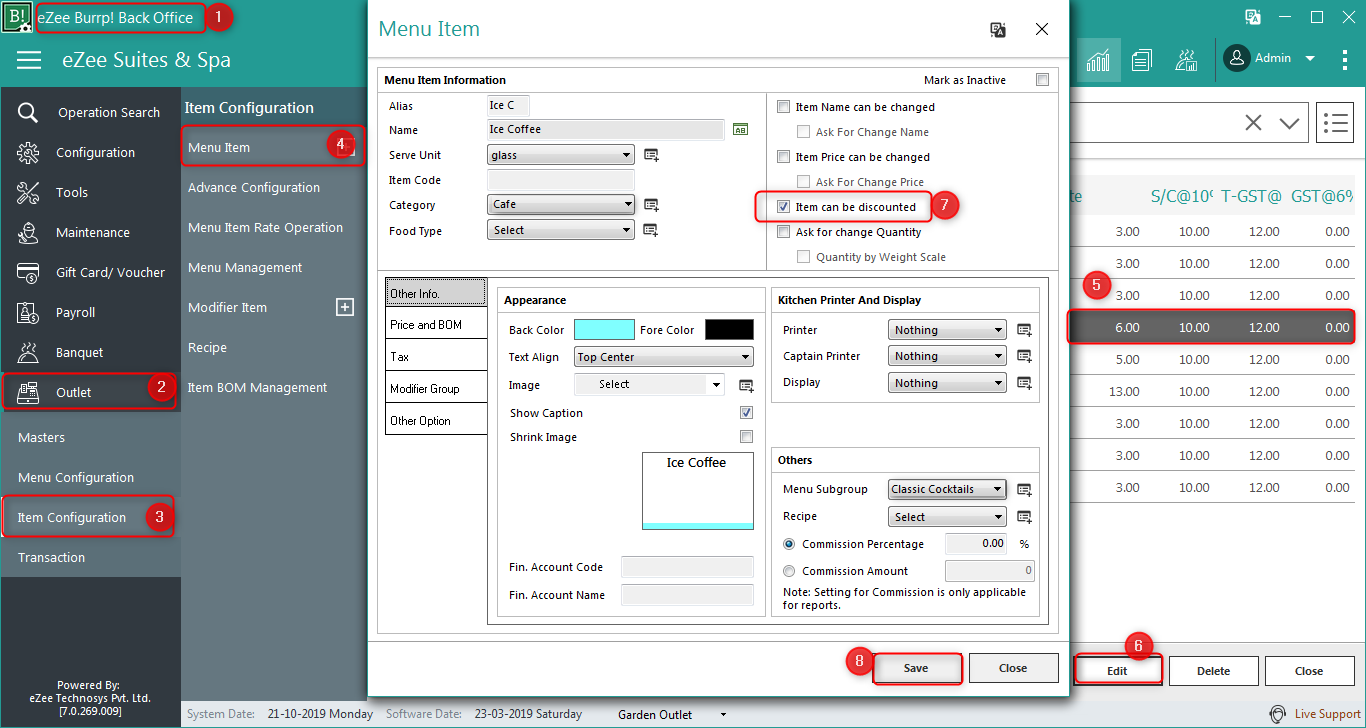Select Commission Percentage radio button
This screenshot has width=1366, height=728.
pos(789,544)
